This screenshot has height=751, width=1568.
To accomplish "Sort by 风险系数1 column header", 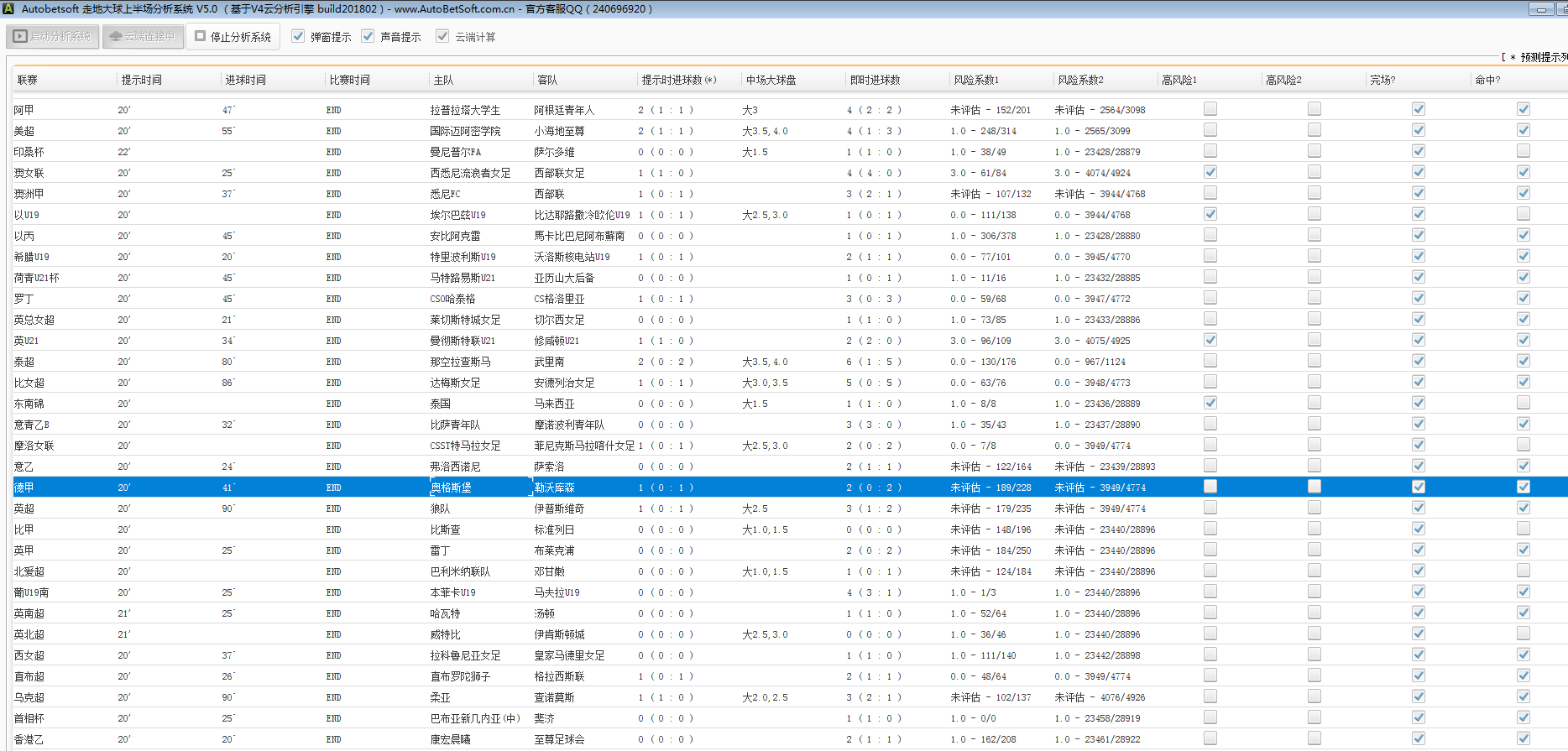I will [x=975, y=80].
